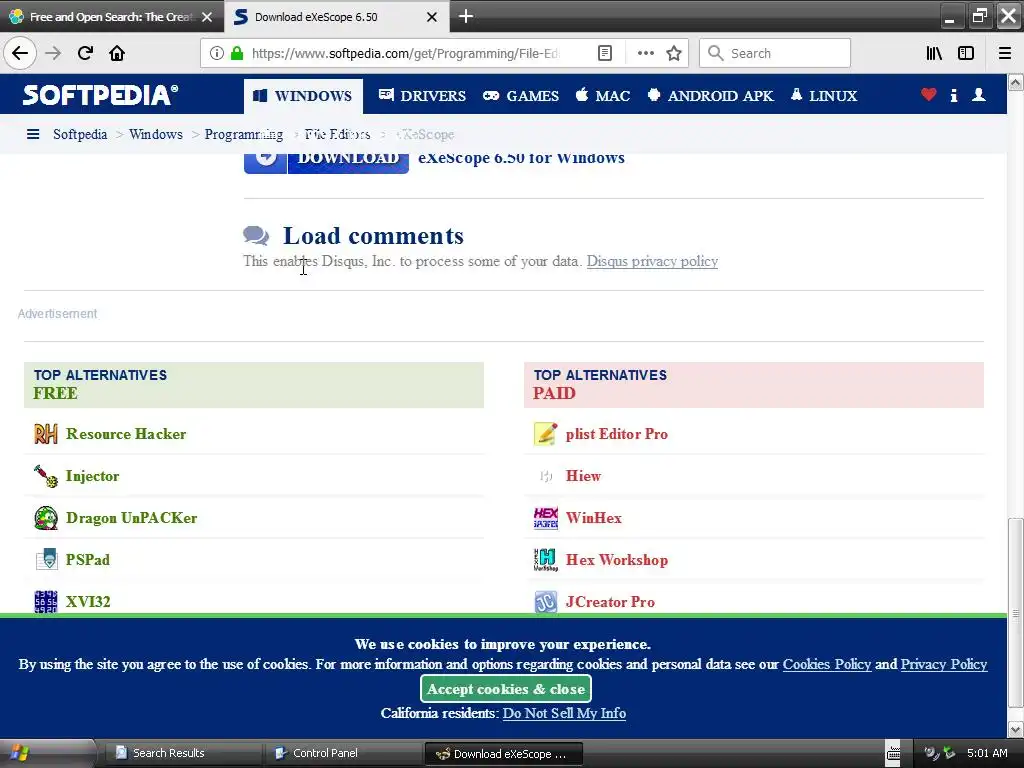The image size is (1024, 768).
Task: Click the XVI32 grid icon
Action: pyautogui.click(x=46, y=601)
